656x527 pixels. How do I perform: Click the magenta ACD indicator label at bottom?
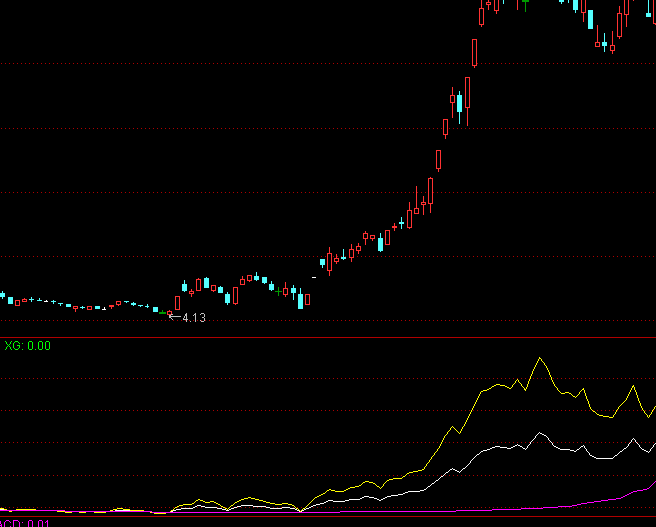[24, 523]
